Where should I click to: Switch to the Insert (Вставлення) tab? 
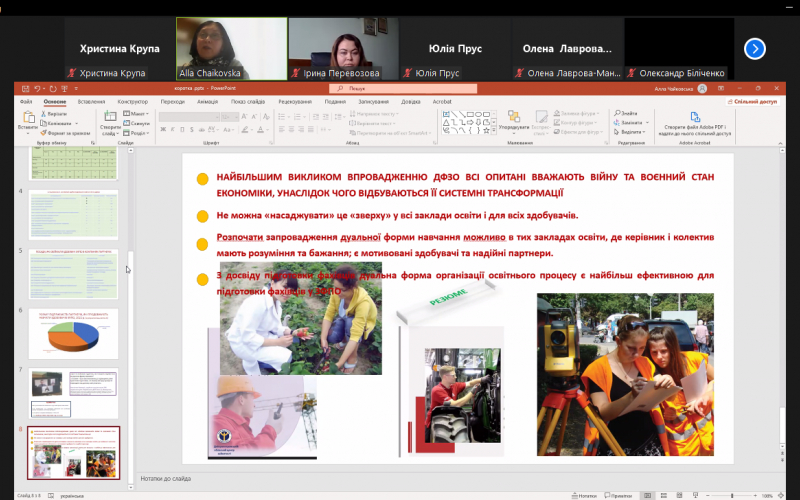91,102
